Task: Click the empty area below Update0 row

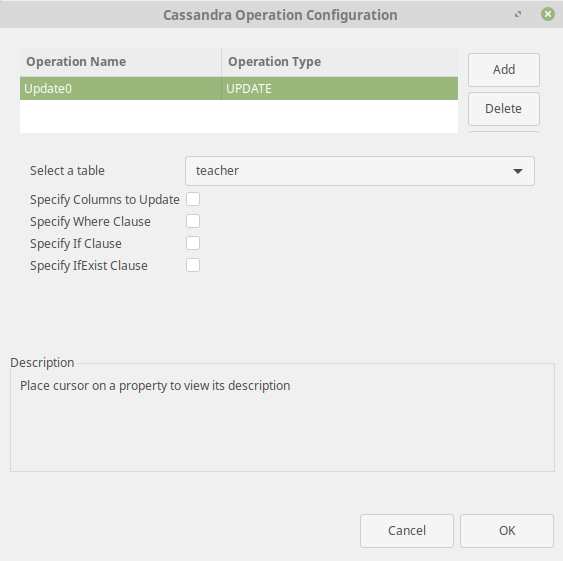Action: [x=239, y=116]
